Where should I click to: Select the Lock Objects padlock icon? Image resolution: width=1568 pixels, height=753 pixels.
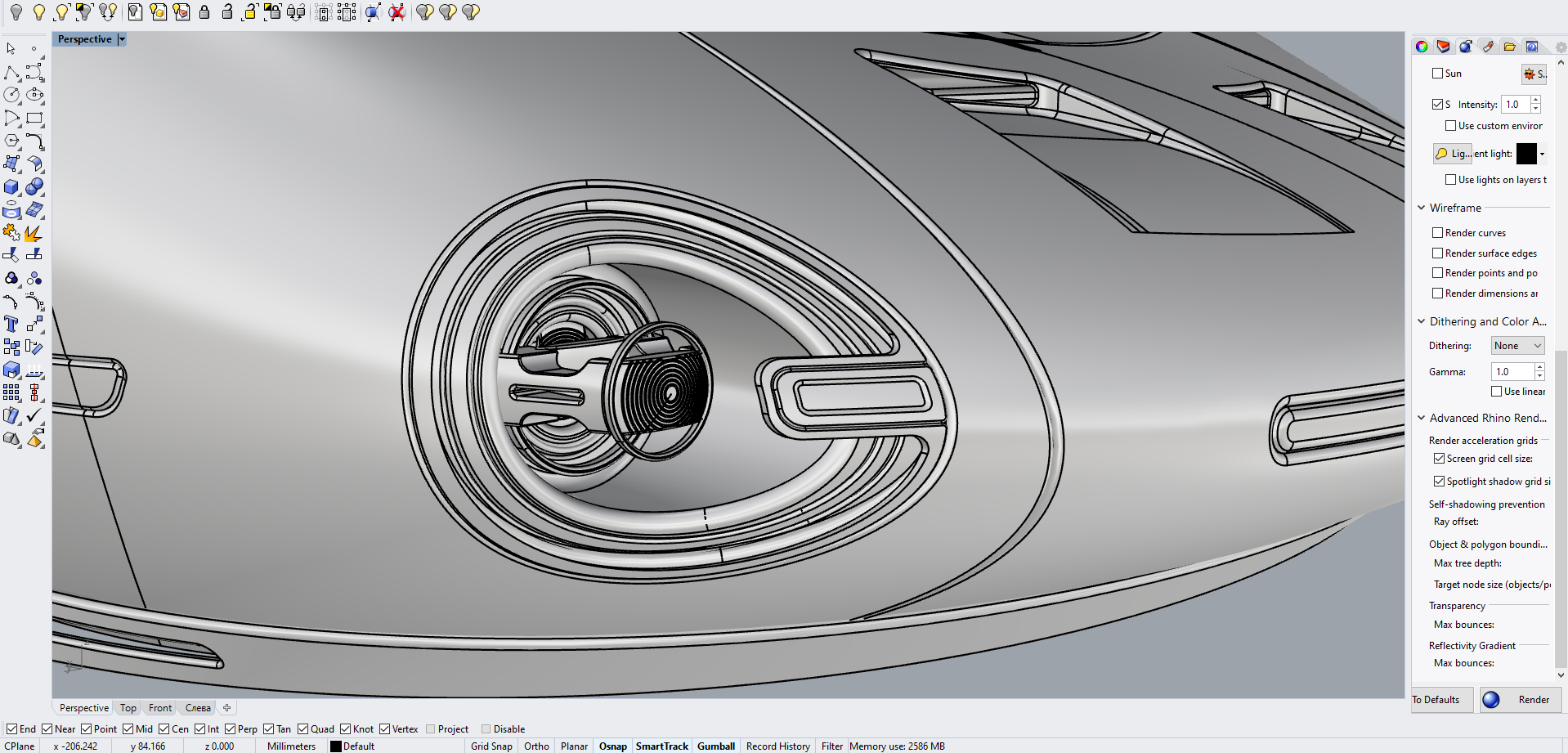pyautogui.click(x=205, y=12)
